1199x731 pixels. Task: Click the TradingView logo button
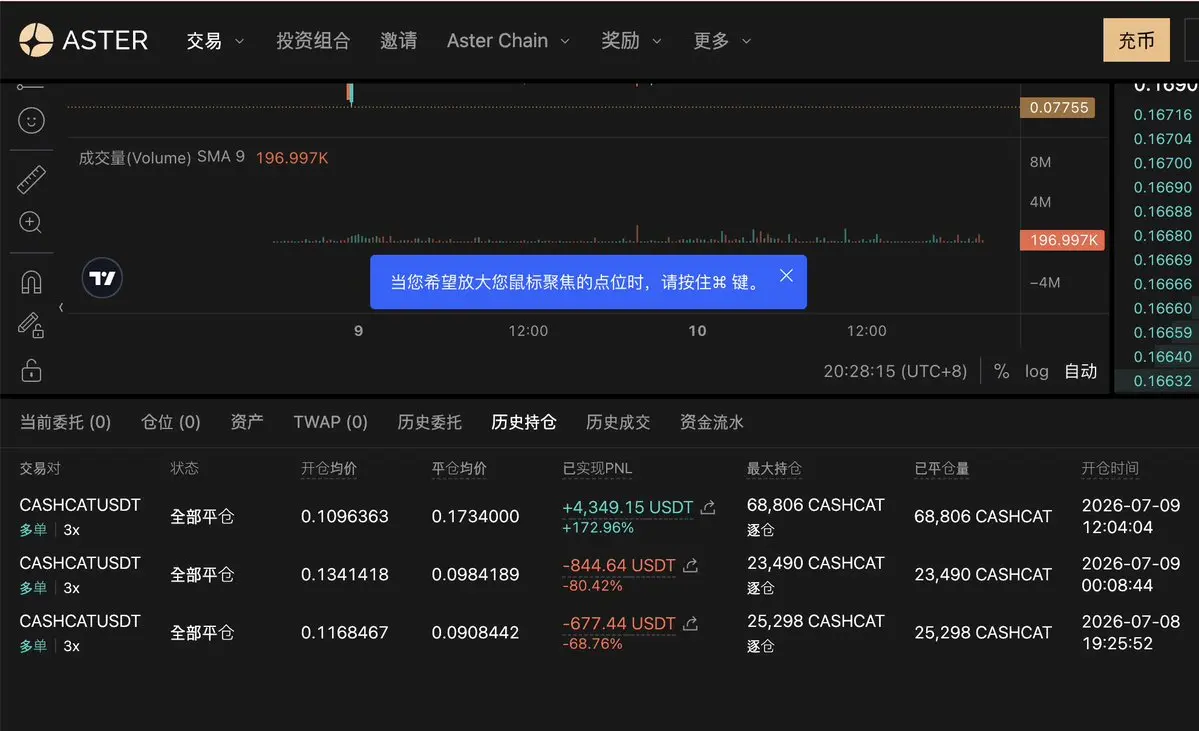tap(102, 278)
